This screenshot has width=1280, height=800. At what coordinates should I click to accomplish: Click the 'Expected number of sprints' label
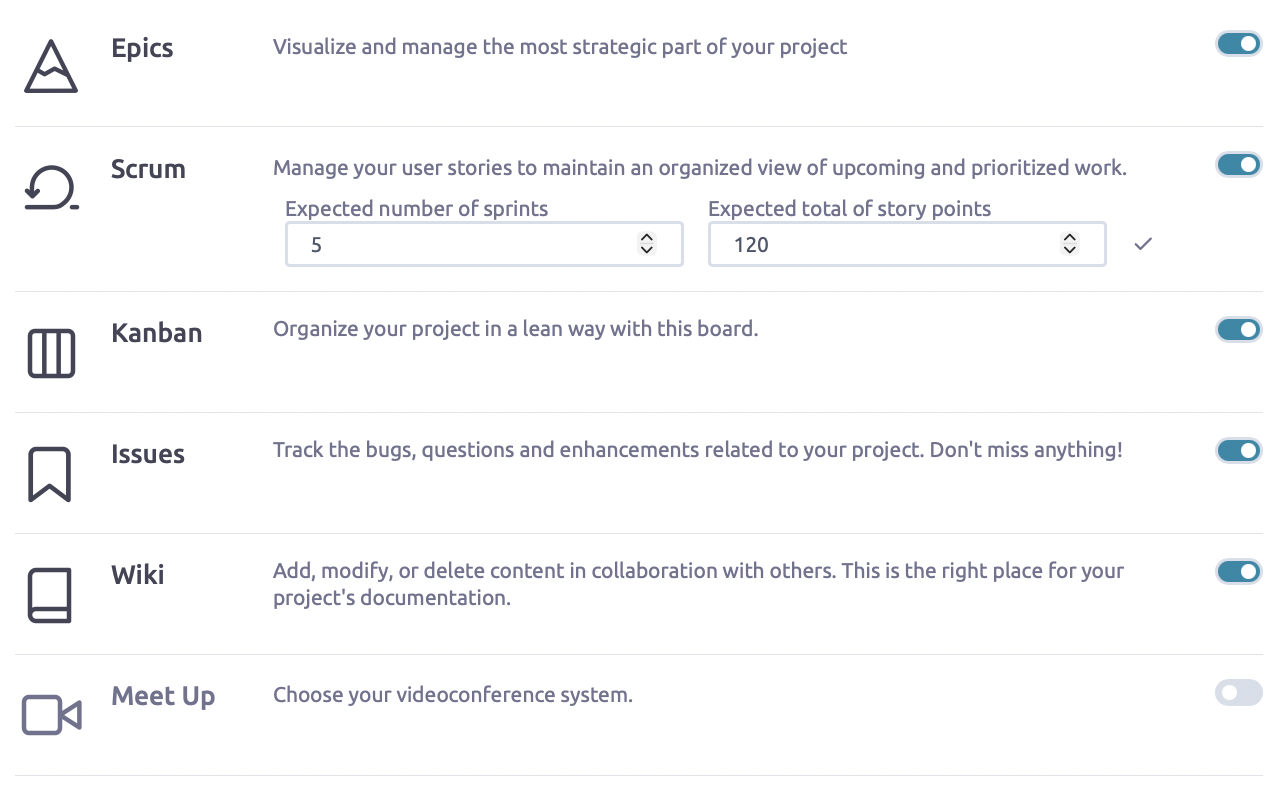pos(417,209)
